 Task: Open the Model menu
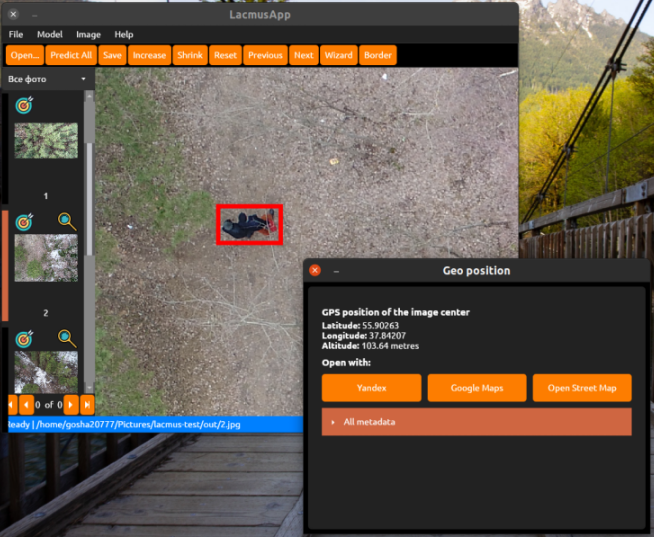49,34
